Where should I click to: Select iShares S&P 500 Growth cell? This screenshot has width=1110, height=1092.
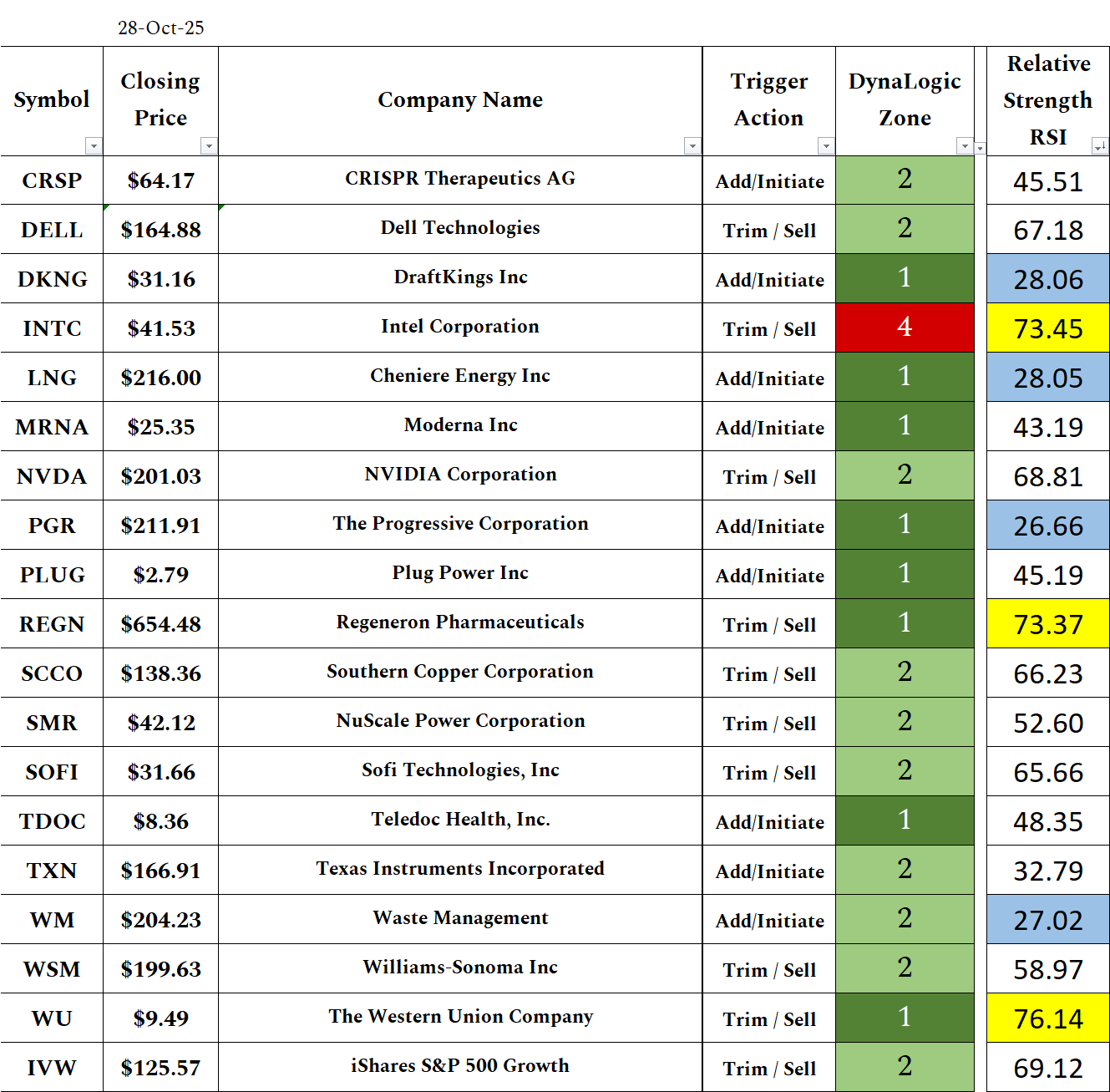click(460, 1067)
